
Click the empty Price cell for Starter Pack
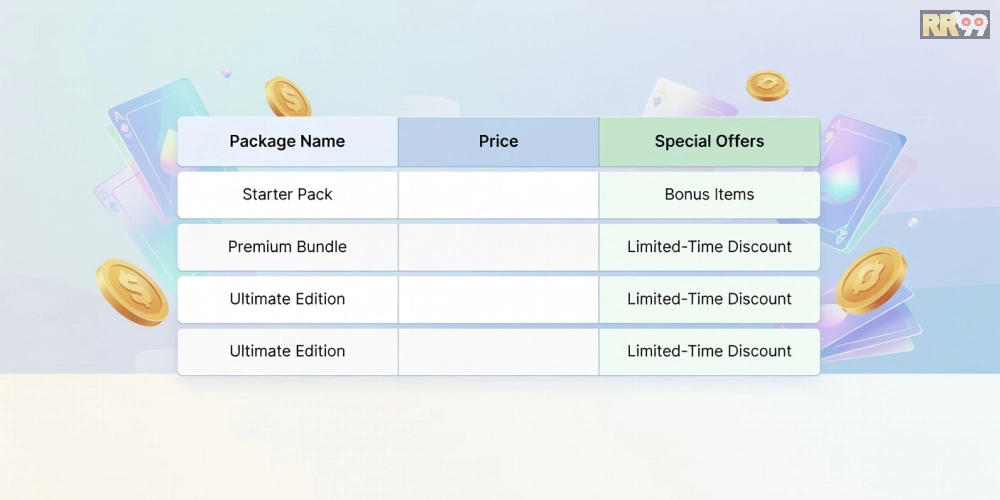coord(498,195)
